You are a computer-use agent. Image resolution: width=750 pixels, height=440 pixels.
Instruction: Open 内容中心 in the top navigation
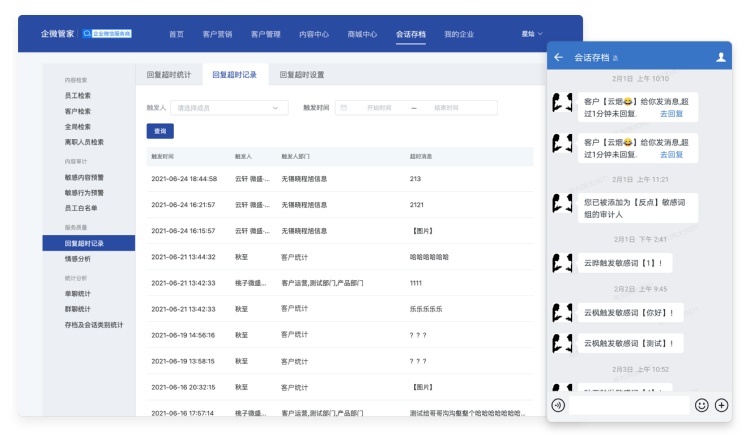(x=313, y=33)
